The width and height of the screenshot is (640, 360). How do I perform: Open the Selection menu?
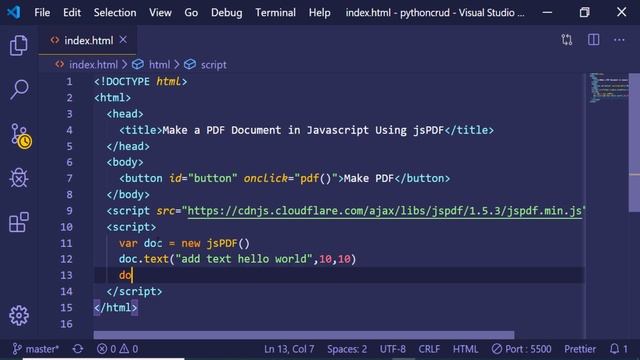pos(115,13)
